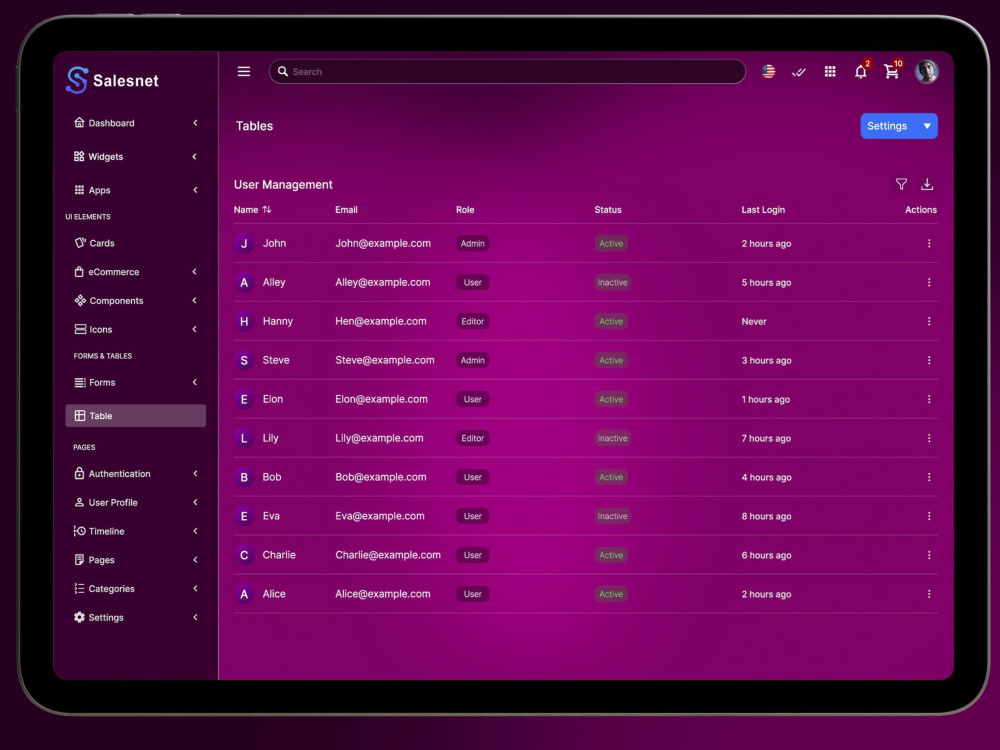Click the J avatar beside John

click(x=244, y=243)
